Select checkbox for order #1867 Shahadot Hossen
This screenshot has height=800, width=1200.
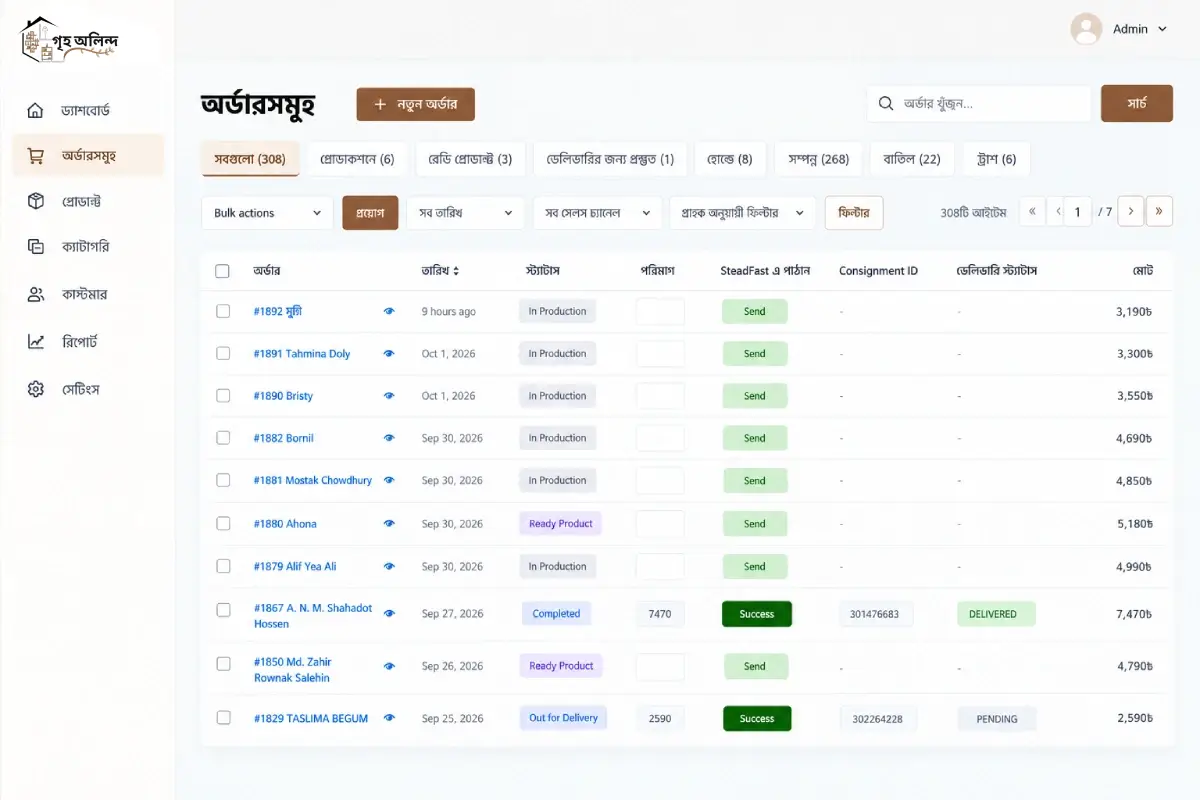223,609
